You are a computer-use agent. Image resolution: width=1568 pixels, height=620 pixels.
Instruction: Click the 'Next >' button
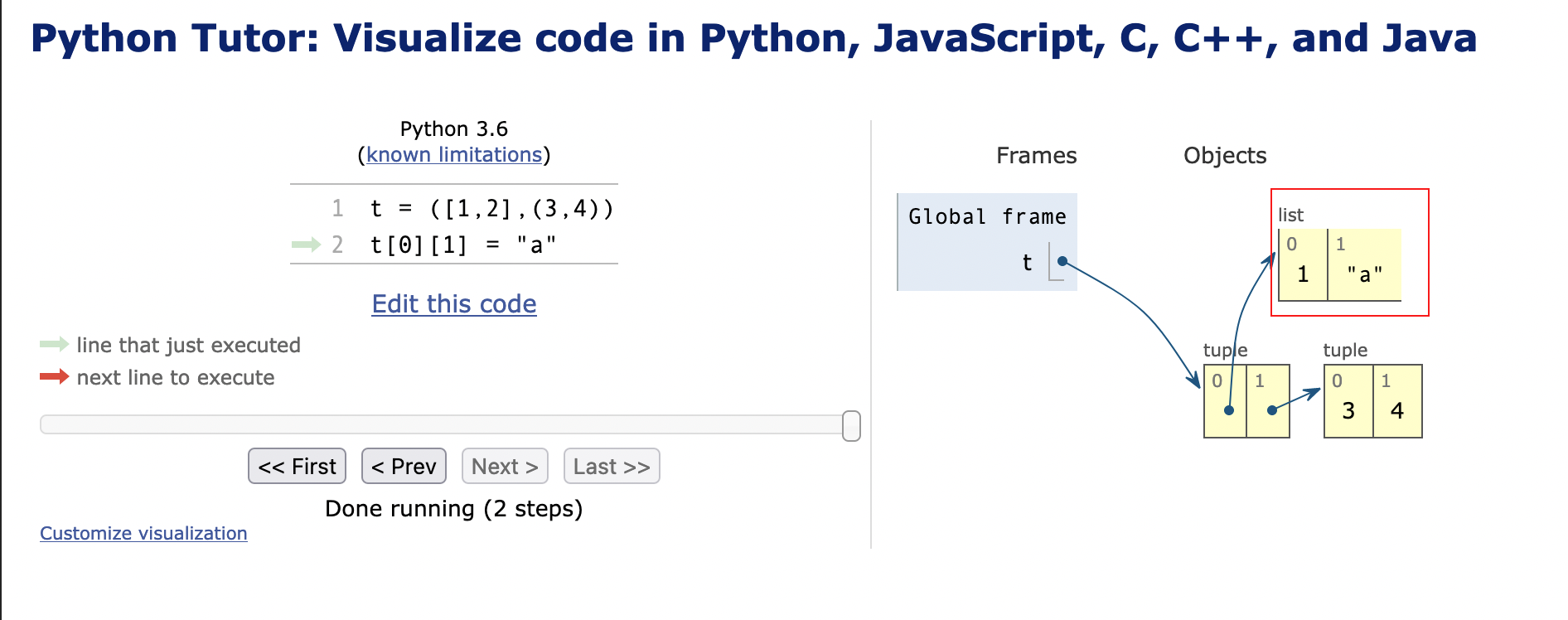(x=505, y=466)
